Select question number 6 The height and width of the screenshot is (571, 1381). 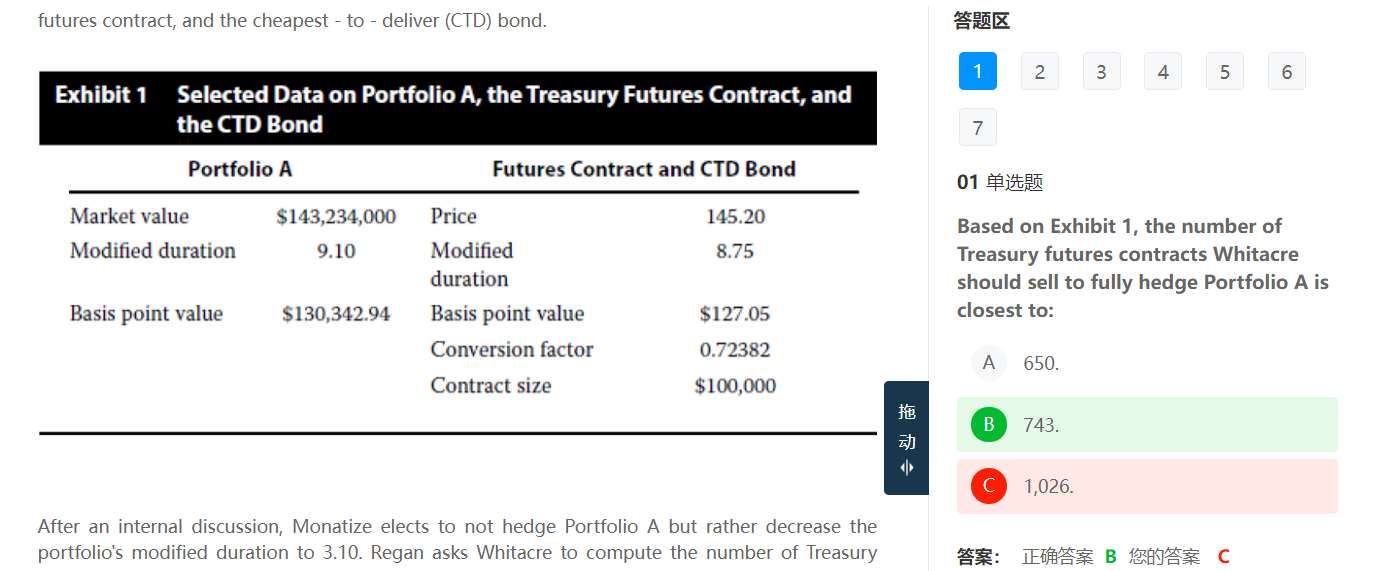[1287, 72]
